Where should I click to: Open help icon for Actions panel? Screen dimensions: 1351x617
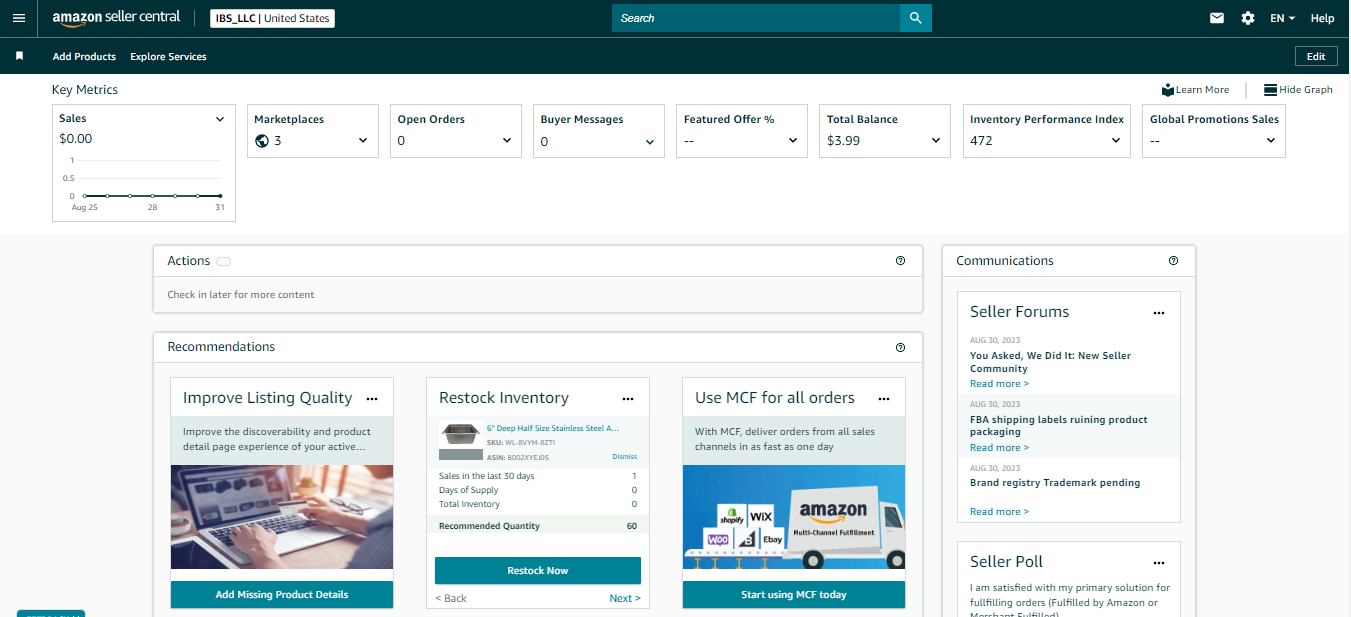click(x=900, y=261)
